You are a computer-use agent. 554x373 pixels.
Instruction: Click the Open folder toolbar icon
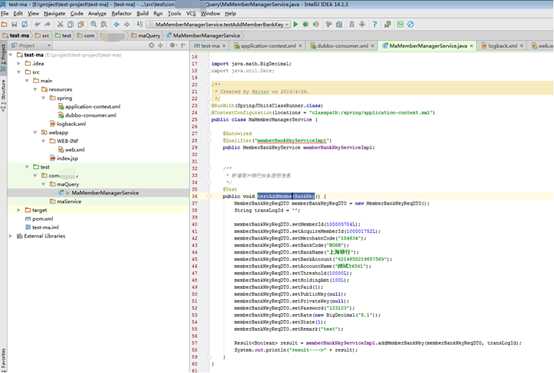pyautogui.click(x=4, y=24)
